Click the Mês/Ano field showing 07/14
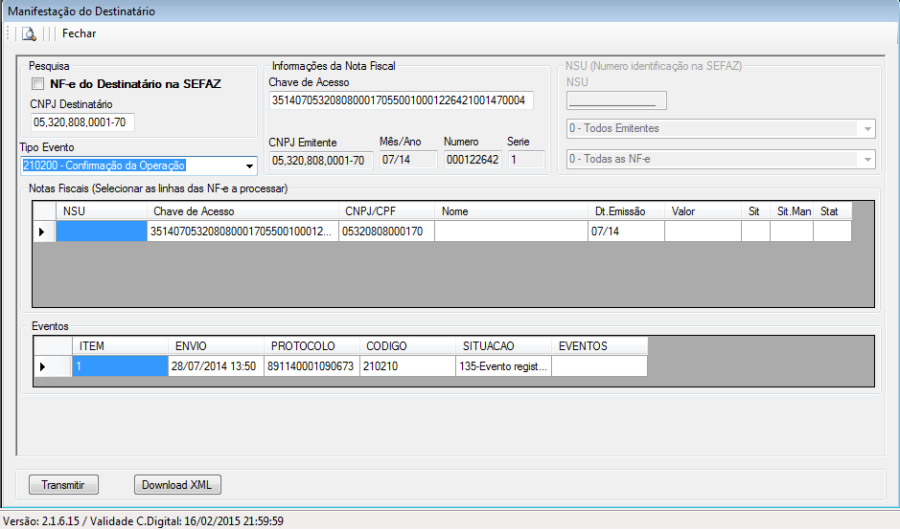The image size is (900, 530). point(408,160)
